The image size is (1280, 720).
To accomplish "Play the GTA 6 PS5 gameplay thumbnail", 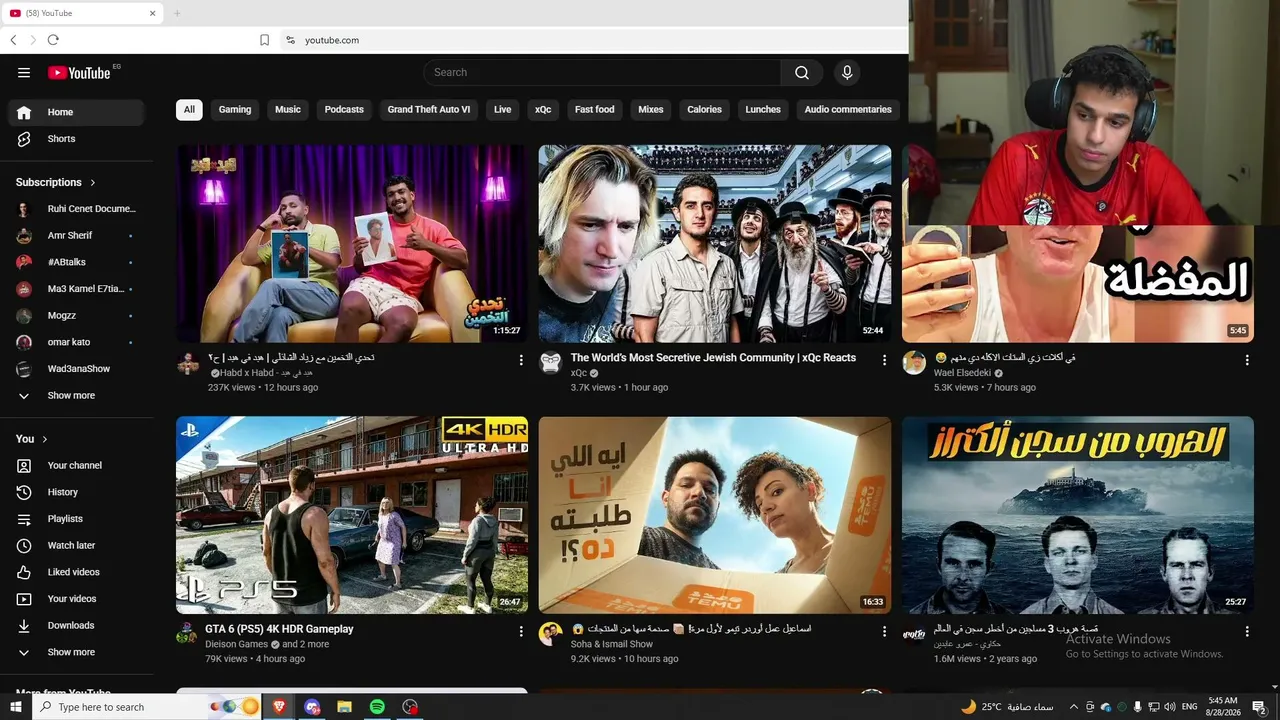I will tap(352, 515).
